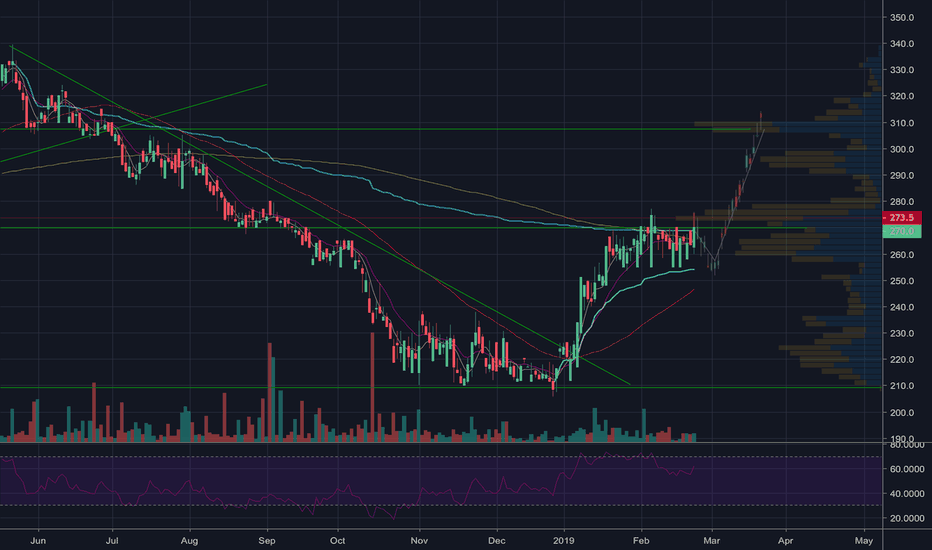Select the ascending green trendline near Sep
Viewport: 932px width, 550px height.
coord(134,122)
